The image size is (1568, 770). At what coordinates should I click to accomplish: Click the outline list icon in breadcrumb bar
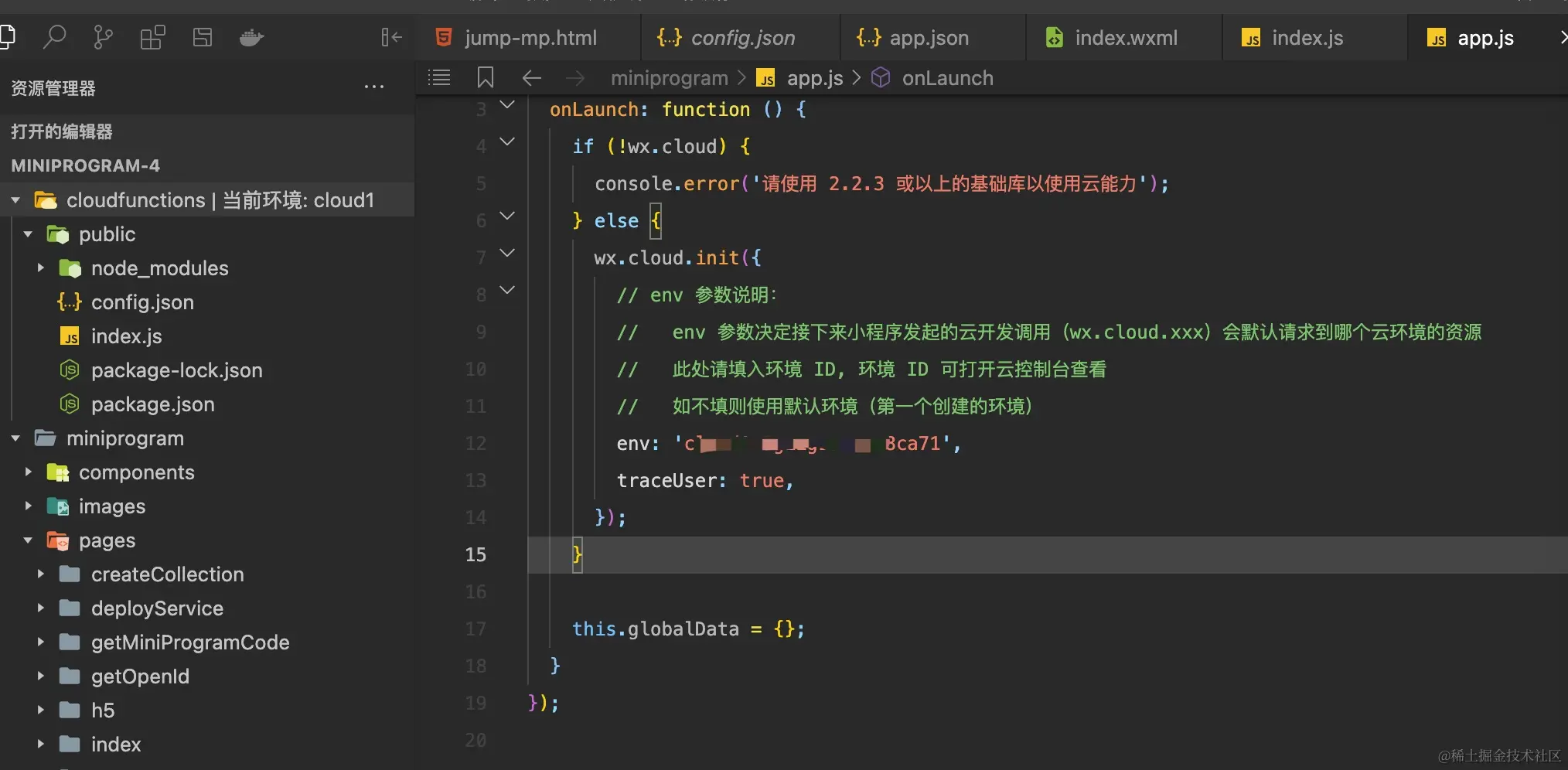(x=439, y=77)
